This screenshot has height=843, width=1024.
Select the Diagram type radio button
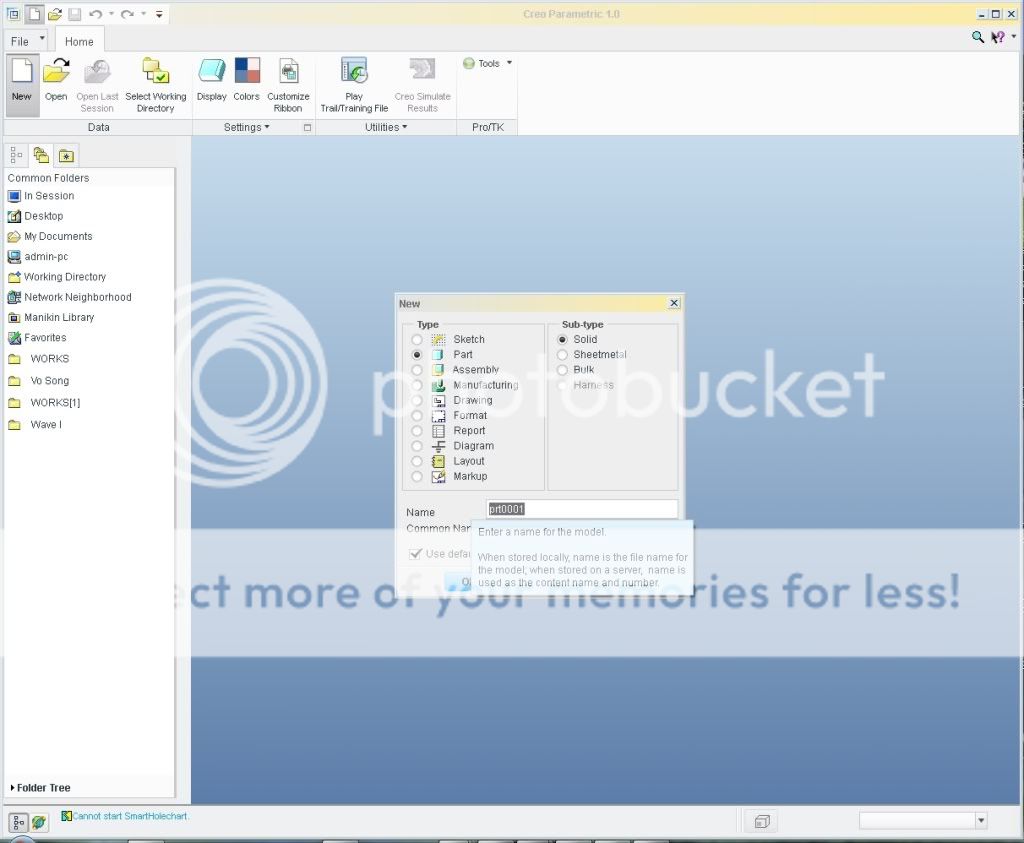pyautogui.click(x=417, y=446)
